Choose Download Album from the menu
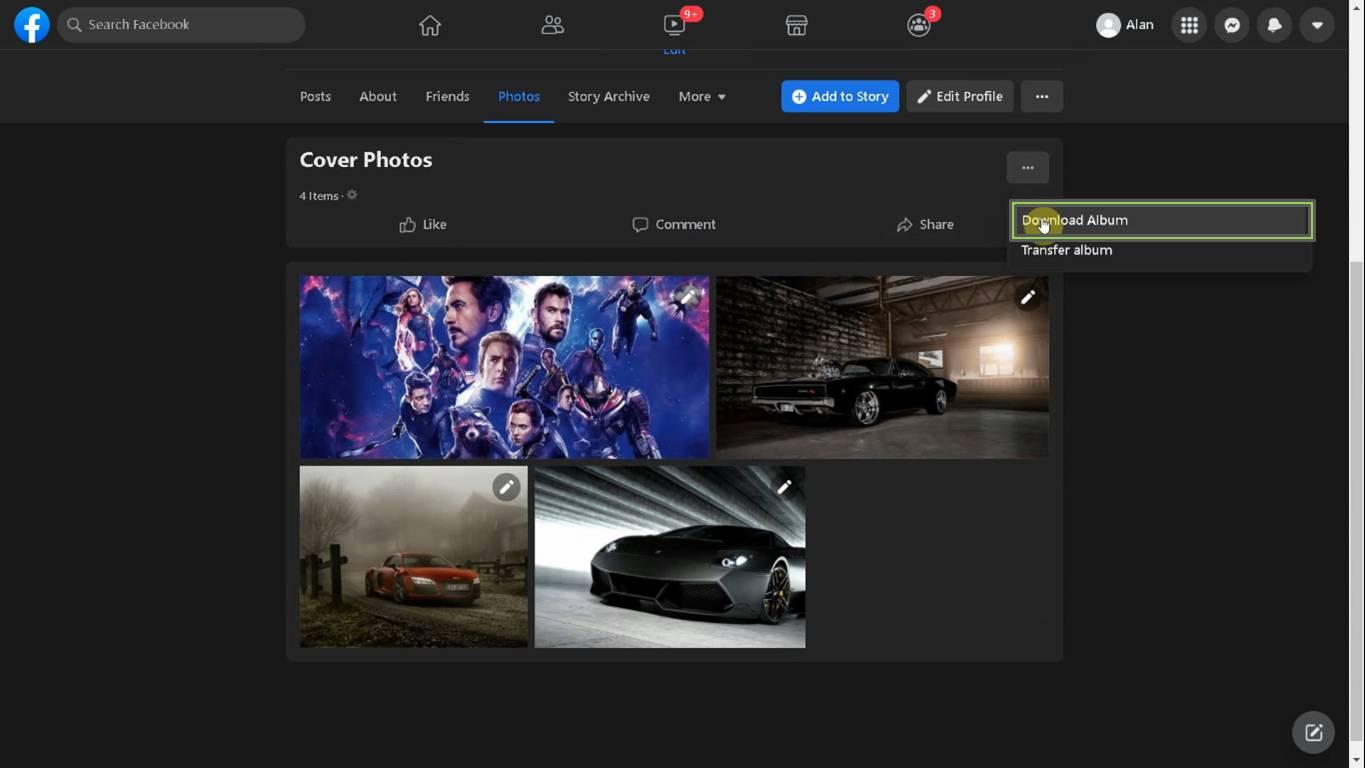 tap(1162, 220)
